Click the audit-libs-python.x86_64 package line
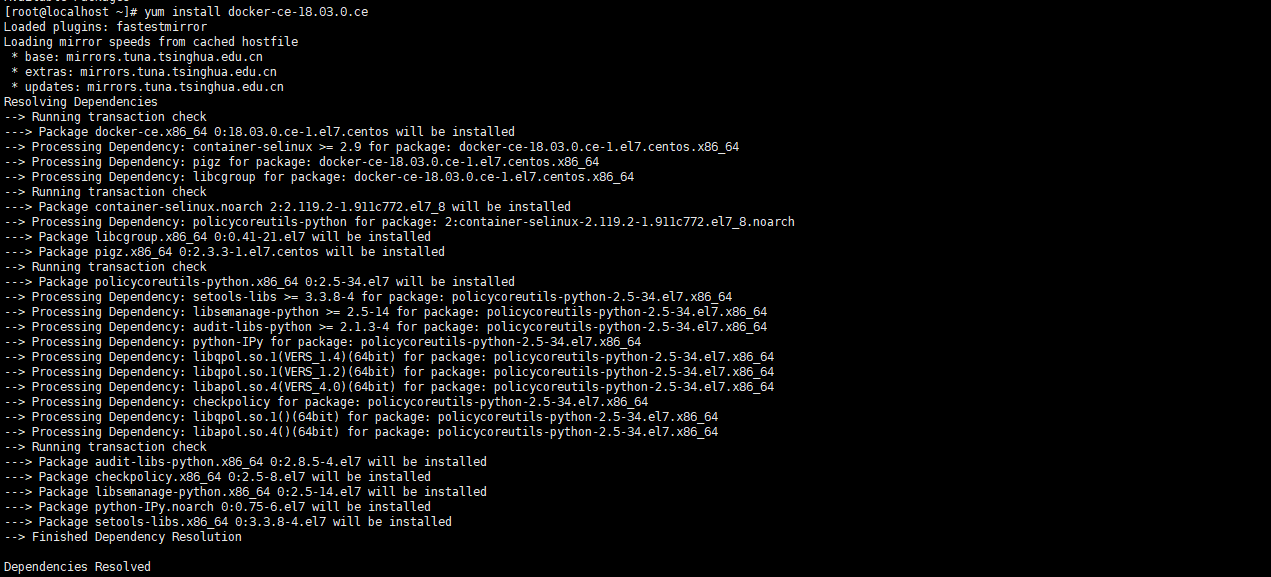The image size is (1271, 577). (x=246, y=462)
